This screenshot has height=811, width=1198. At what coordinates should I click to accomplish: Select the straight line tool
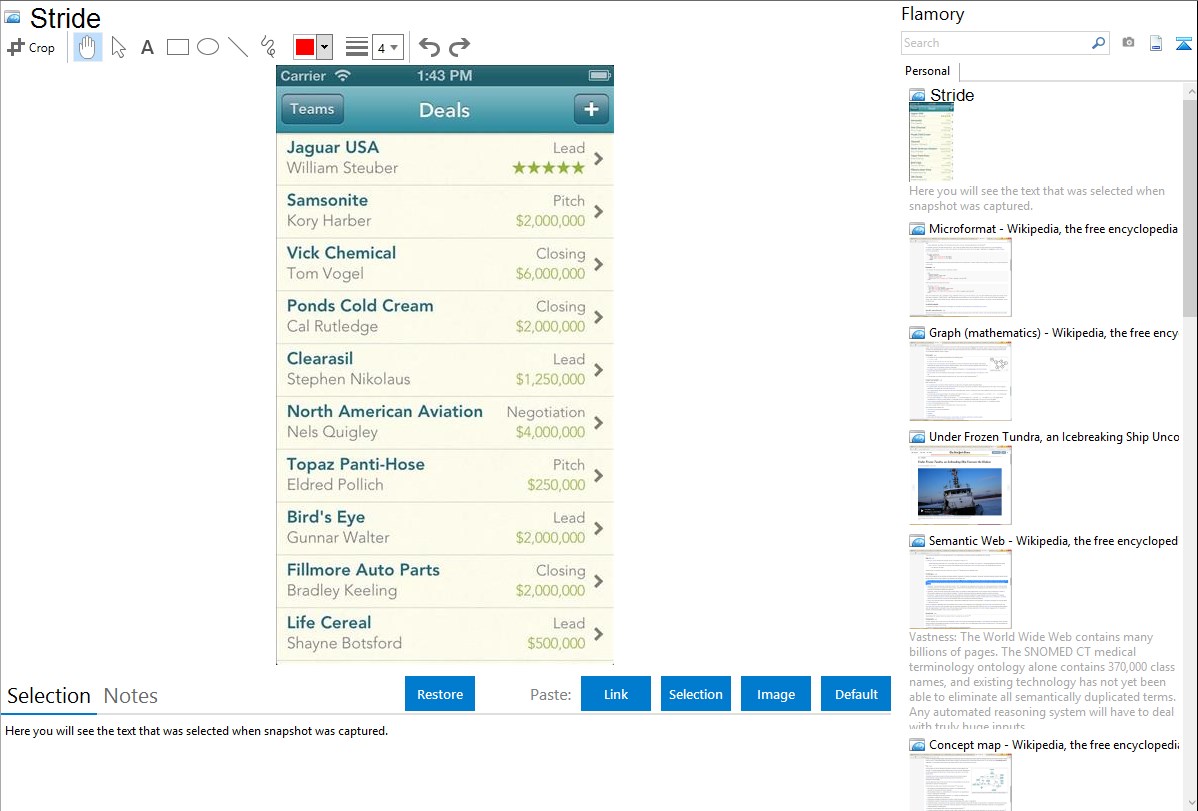point(238,47)
